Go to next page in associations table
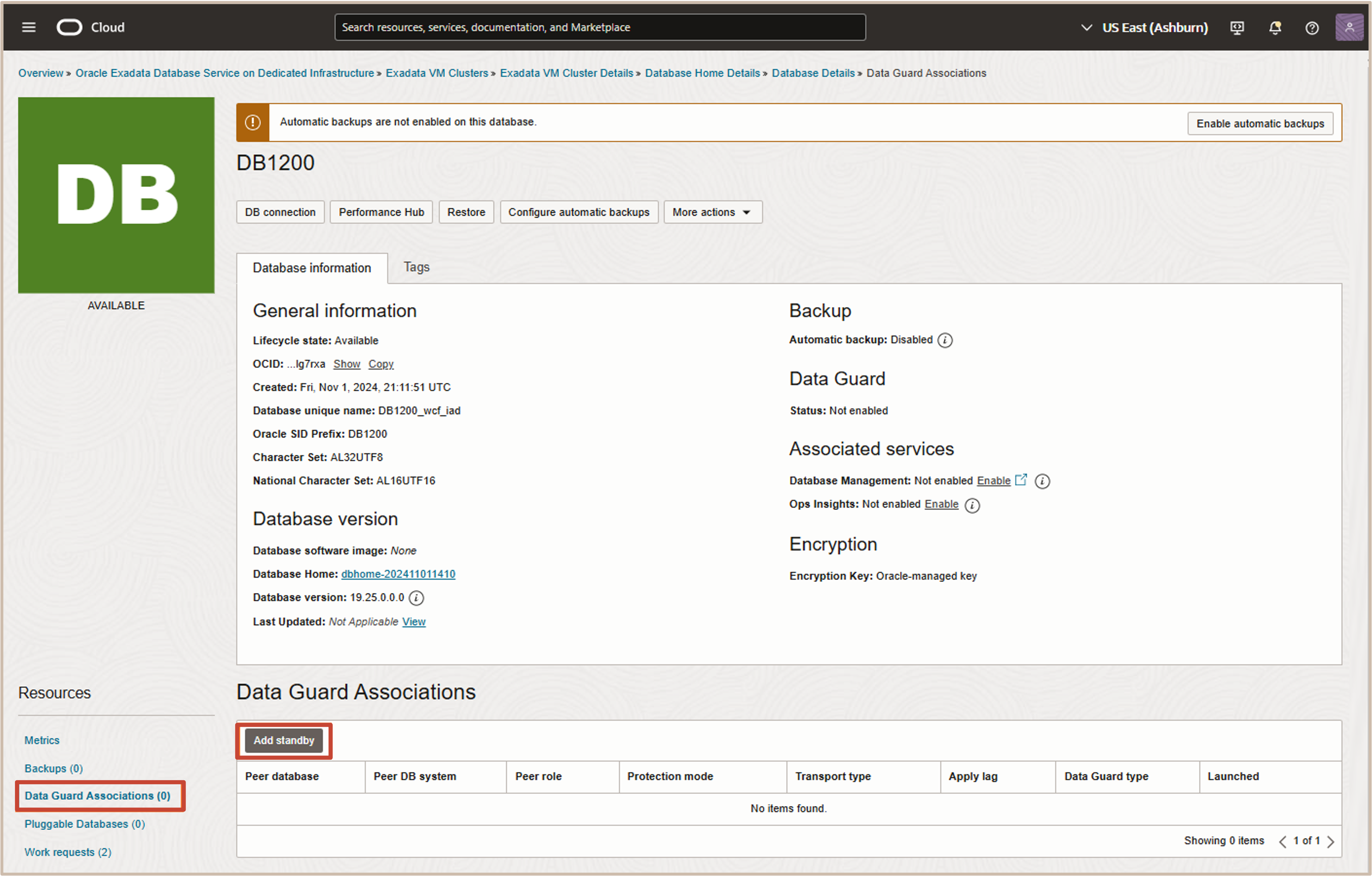1372x876 pixels. point(1331,841)
